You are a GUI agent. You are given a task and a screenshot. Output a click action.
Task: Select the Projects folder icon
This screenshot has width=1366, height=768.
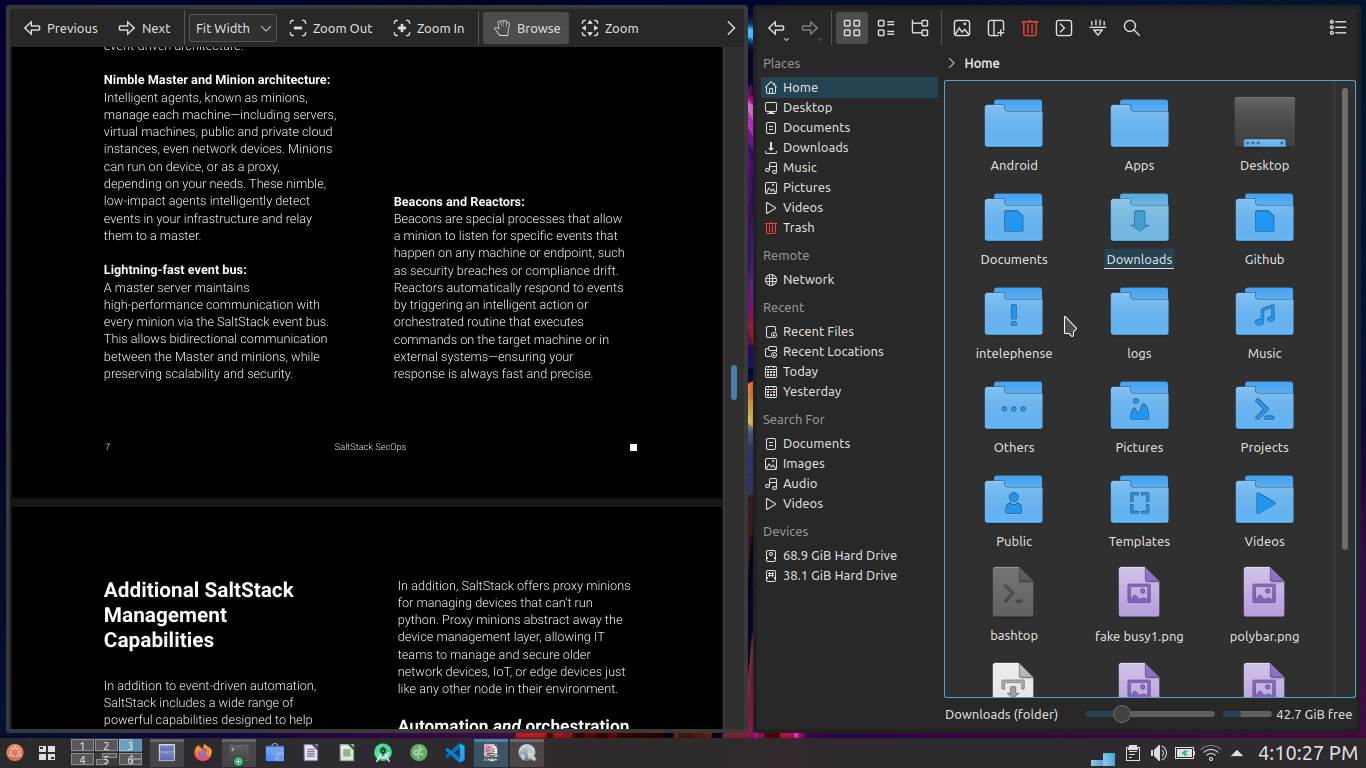[x=1264, y=405]
